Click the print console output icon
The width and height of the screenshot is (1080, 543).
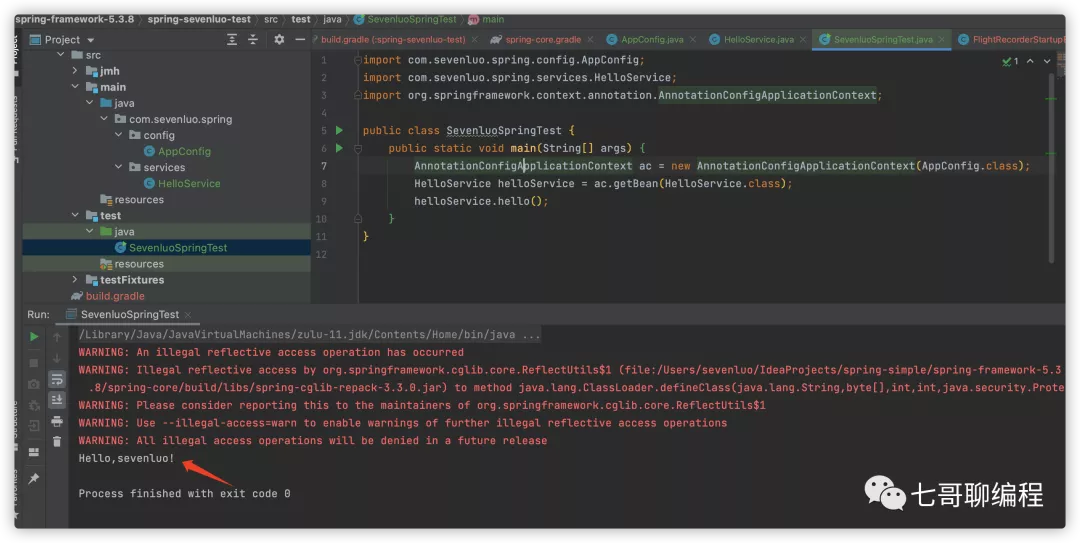point(57,421)
